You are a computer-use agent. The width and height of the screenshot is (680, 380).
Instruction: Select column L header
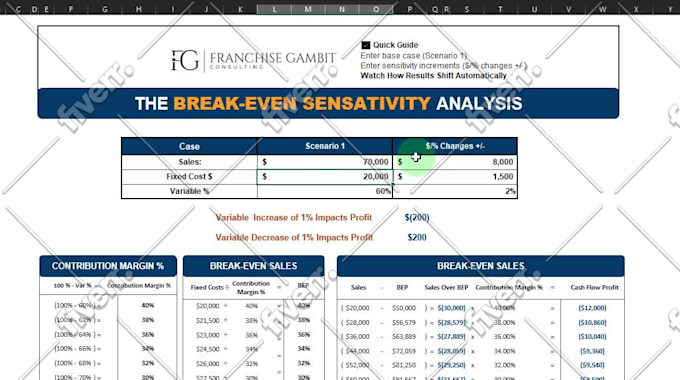[274, 9]
